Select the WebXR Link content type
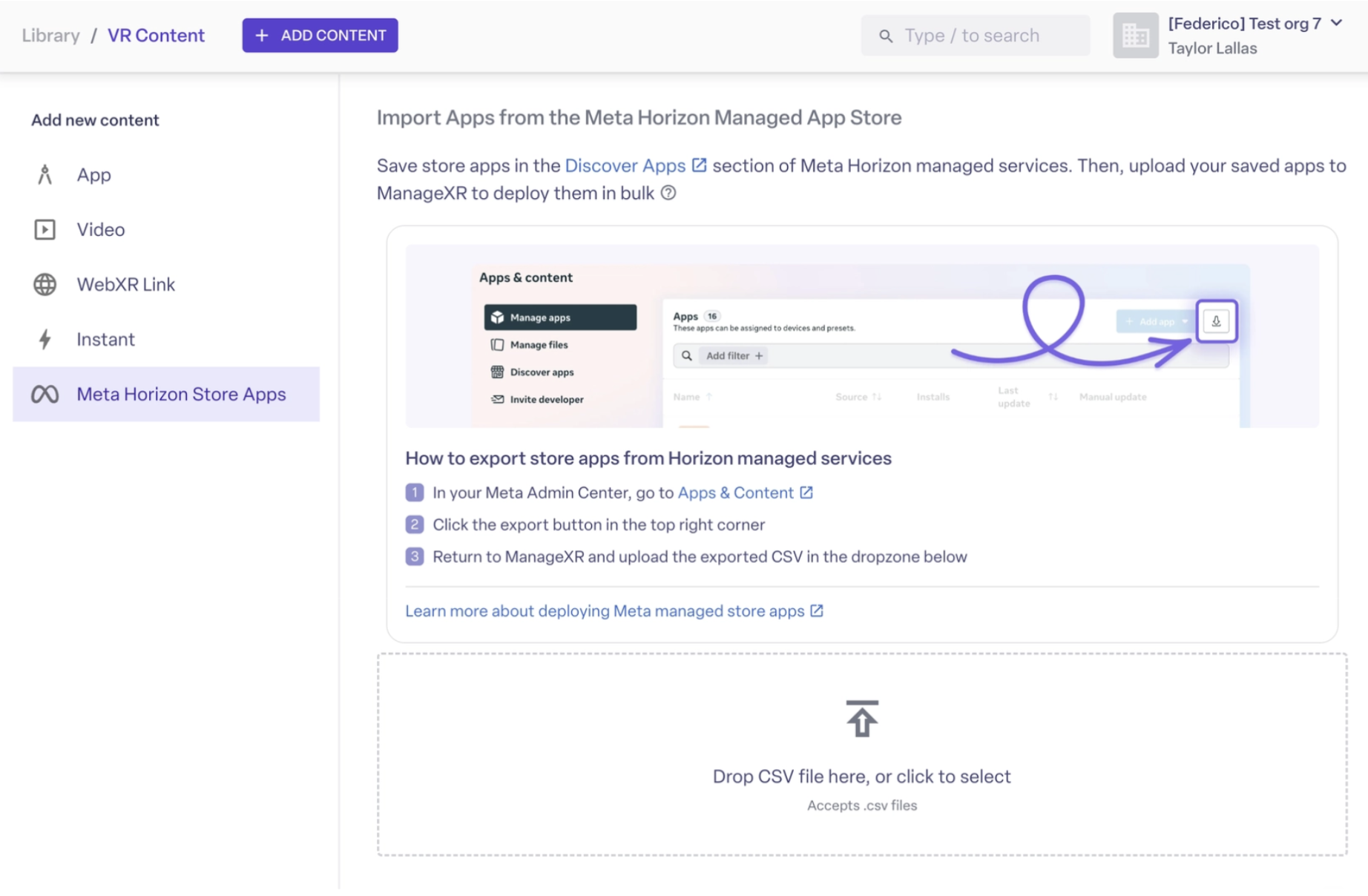The width and height of the screenshot is (1368, 896). 166,284
